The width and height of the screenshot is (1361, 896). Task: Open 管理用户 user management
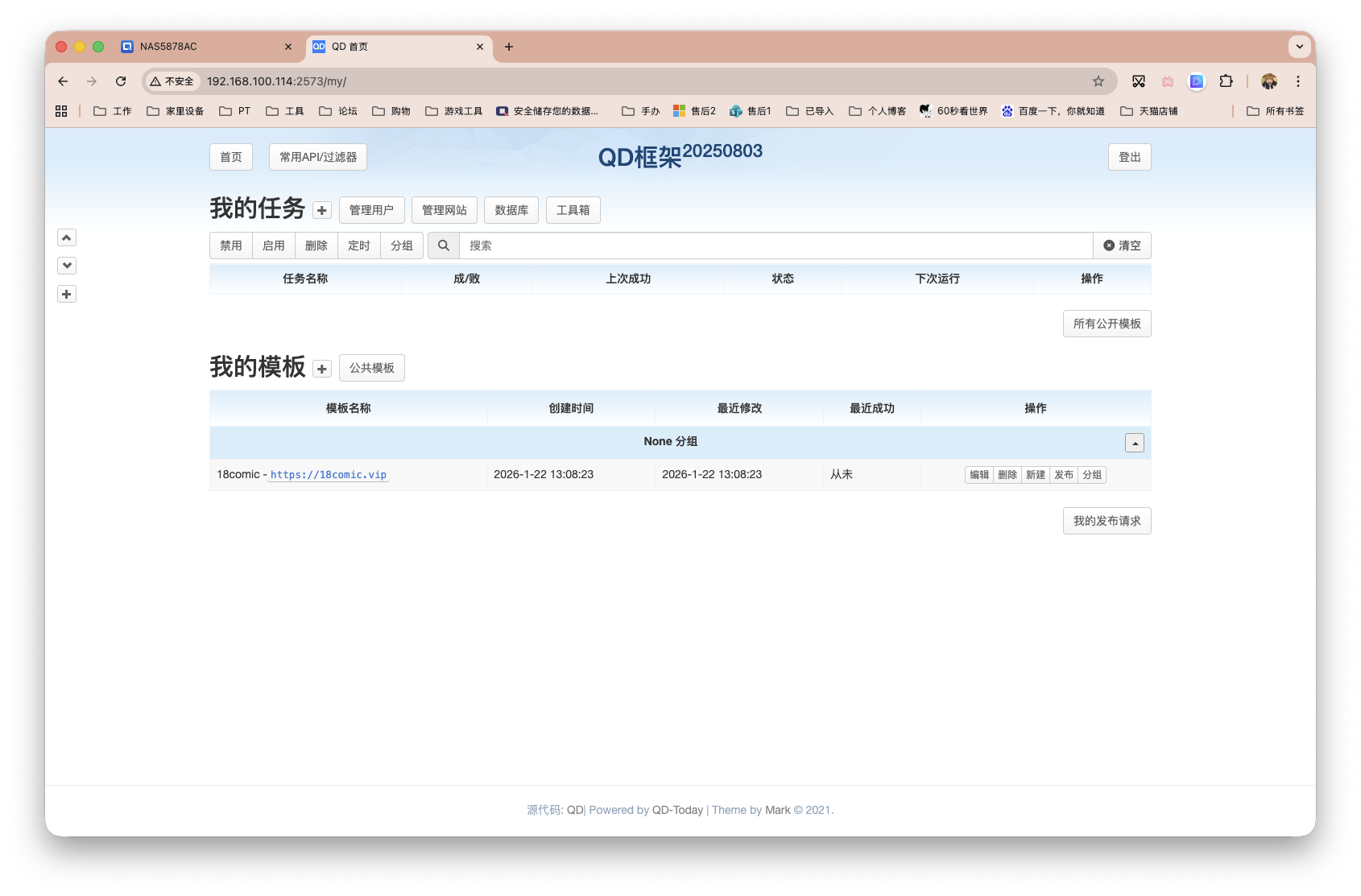tap(372, 209)
